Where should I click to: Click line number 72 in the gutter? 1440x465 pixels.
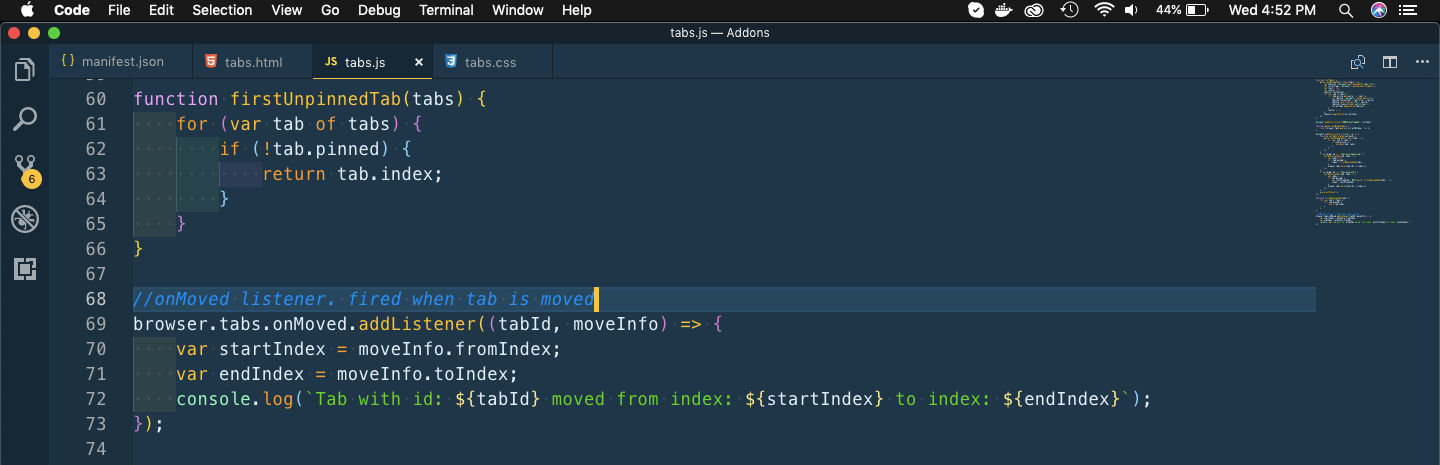coord(96,399)
